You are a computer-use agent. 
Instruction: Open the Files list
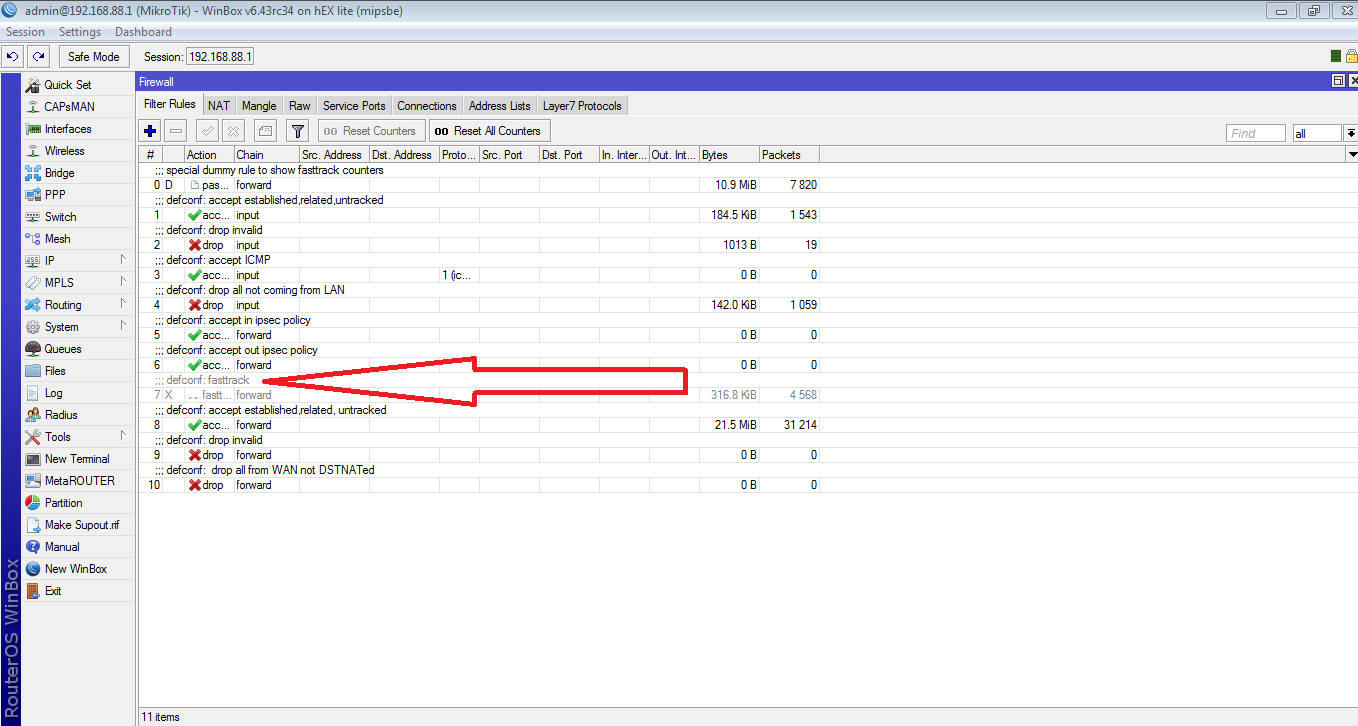pyautogui.click(x=55, y=371)
